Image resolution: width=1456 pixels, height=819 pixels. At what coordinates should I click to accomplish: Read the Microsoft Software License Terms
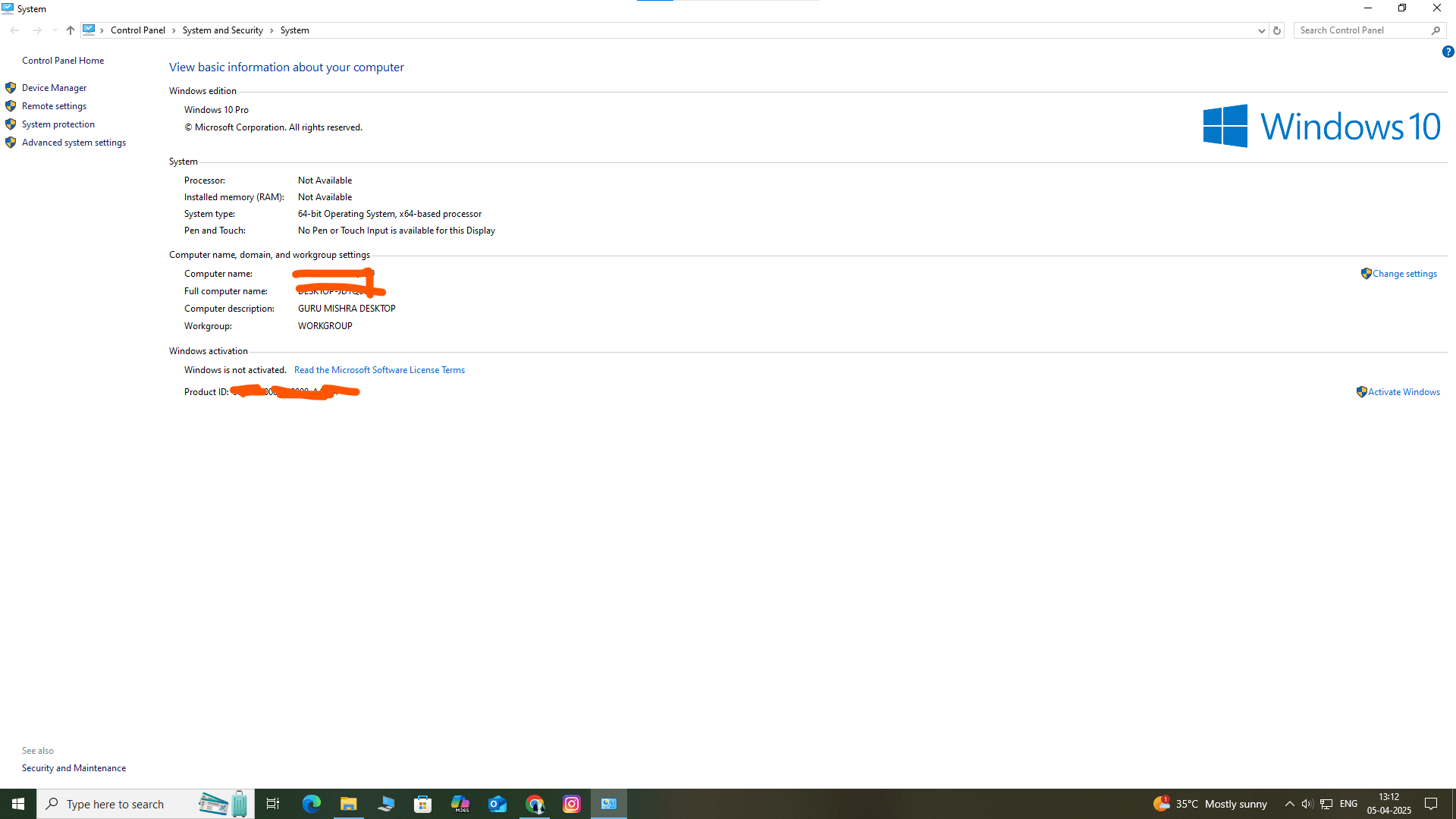tap(379, 370)
